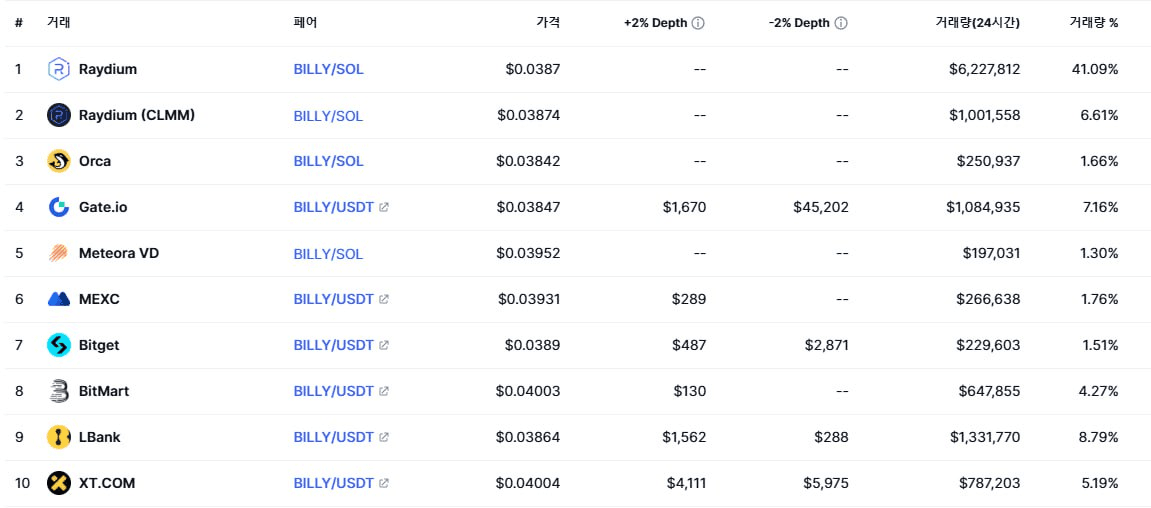Image resolution: width=1151 pixels, height=508 pixels.
Task: Open the Raydium exchange name link
Action: [108, 70]
